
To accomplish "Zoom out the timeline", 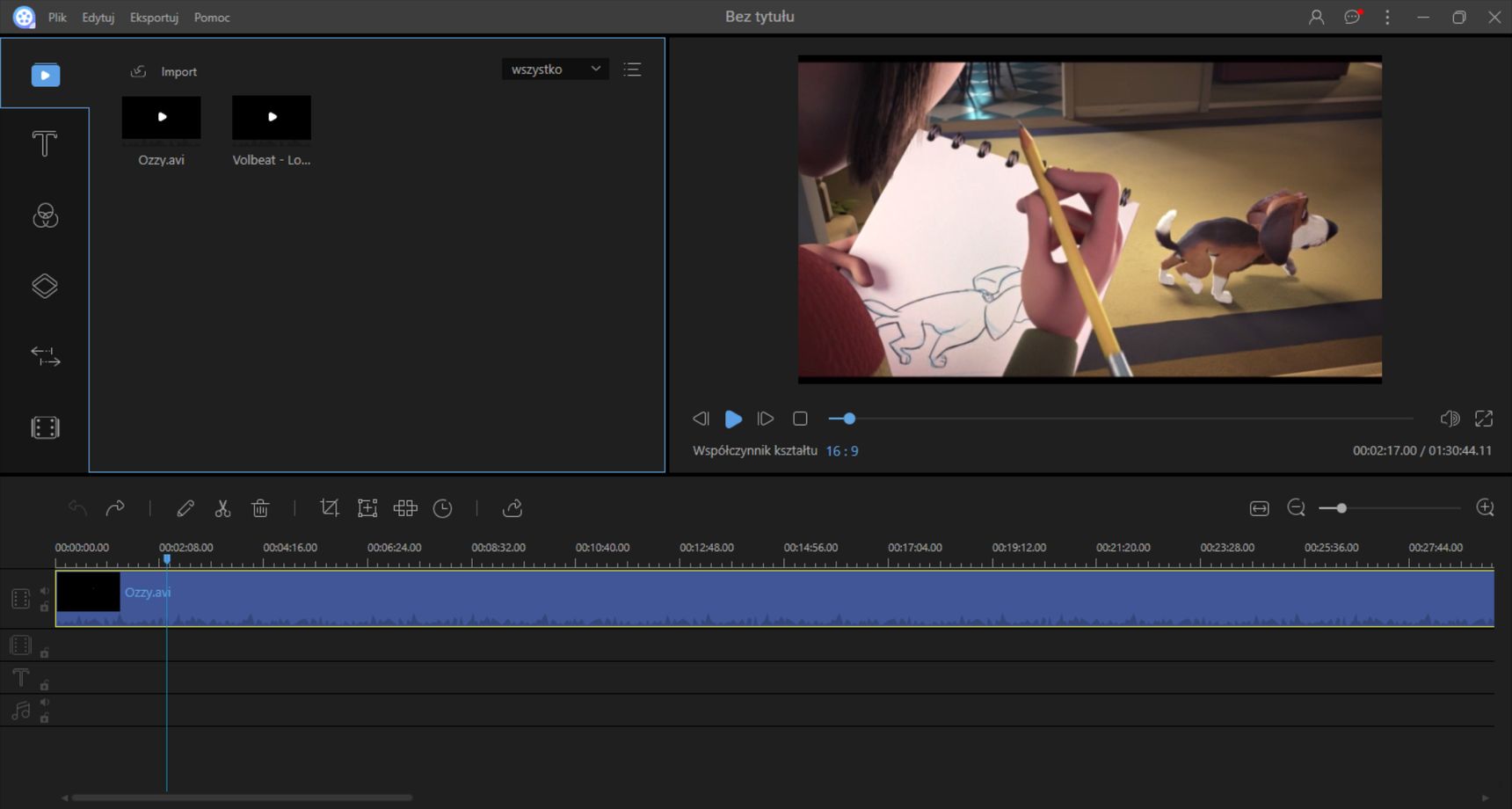I will tap(1296, 508).
